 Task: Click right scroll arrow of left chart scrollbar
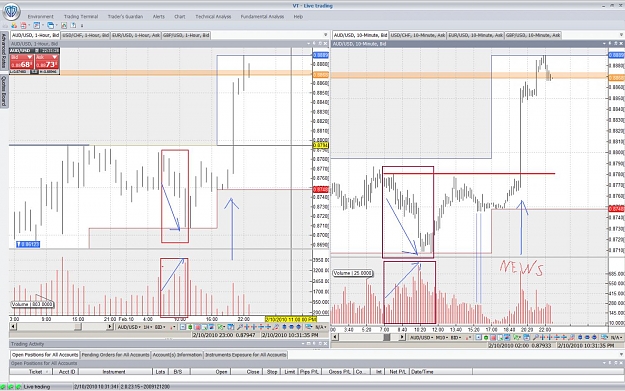pos(110,327)
